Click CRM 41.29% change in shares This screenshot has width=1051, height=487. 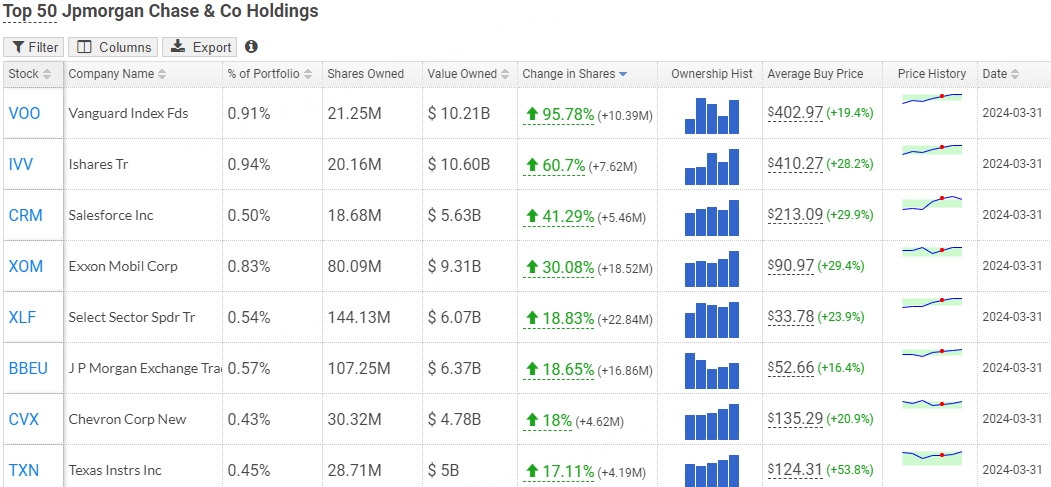tap(558, 216)
